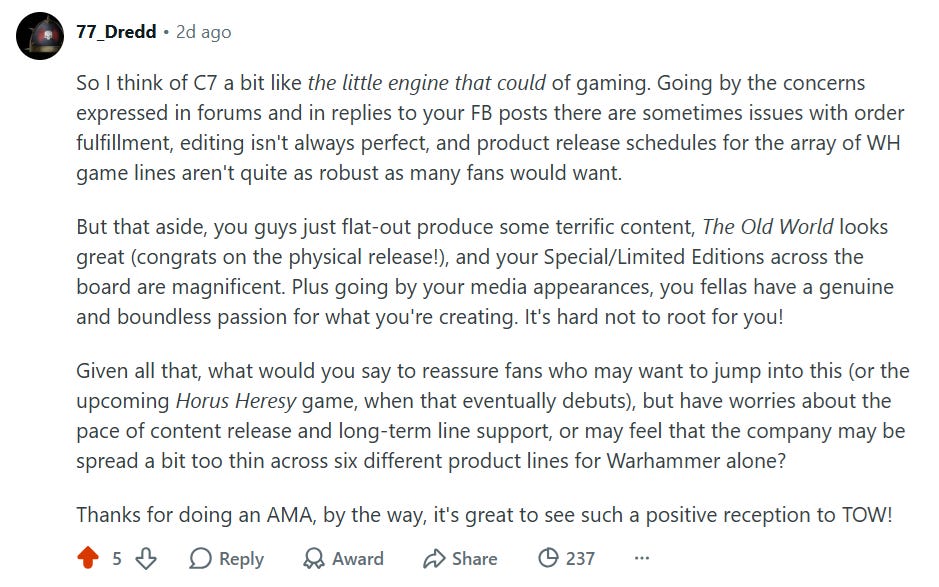Screen dimensions: 939x587
Task: Click the italic "Horus Heresy" text
Action: pyautogui.click(x=235, y=401)
